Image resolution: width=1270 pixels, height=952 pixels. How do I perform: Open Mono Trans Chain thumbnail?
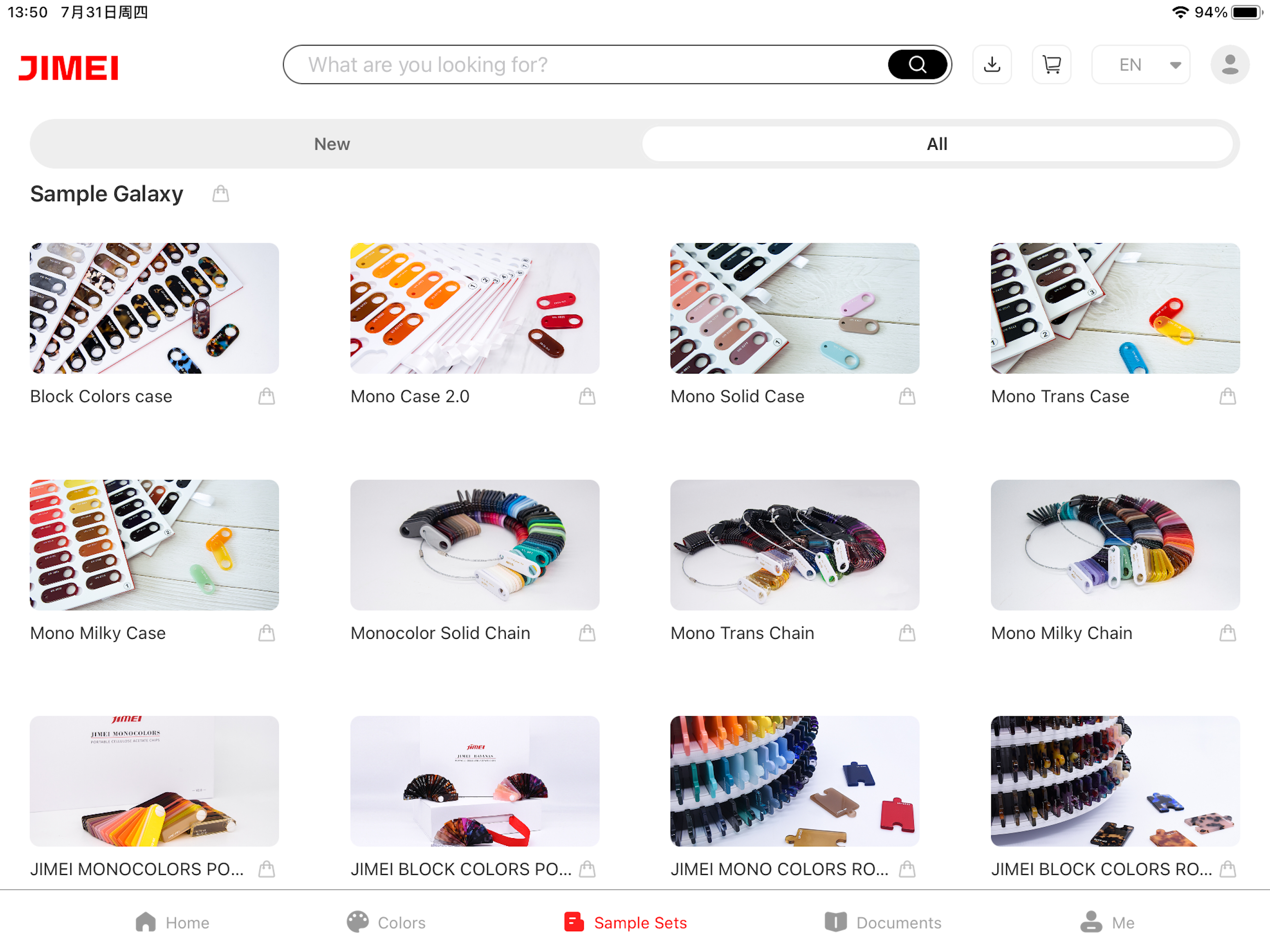coord(795,545)
